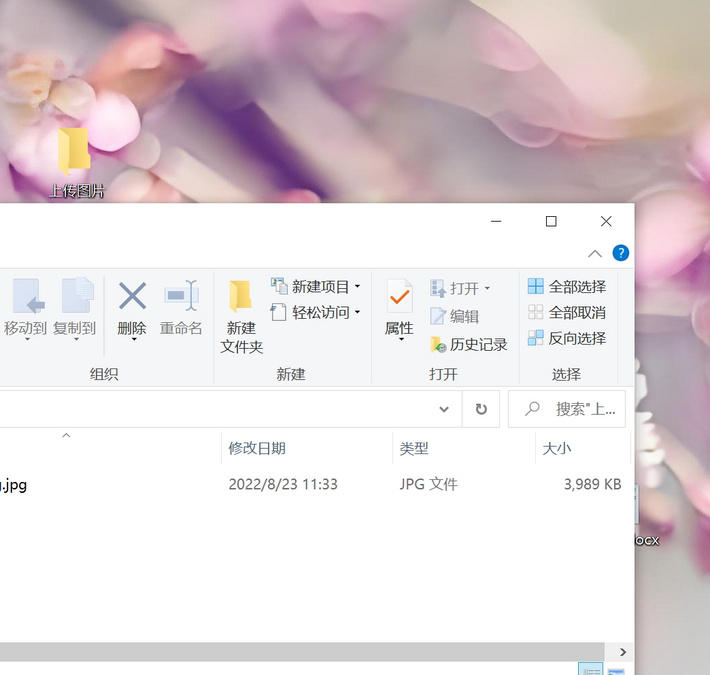Sort files by Date modified (修改日期) column
The height and width of the screenshot is (675, 710).
(258, 449)
